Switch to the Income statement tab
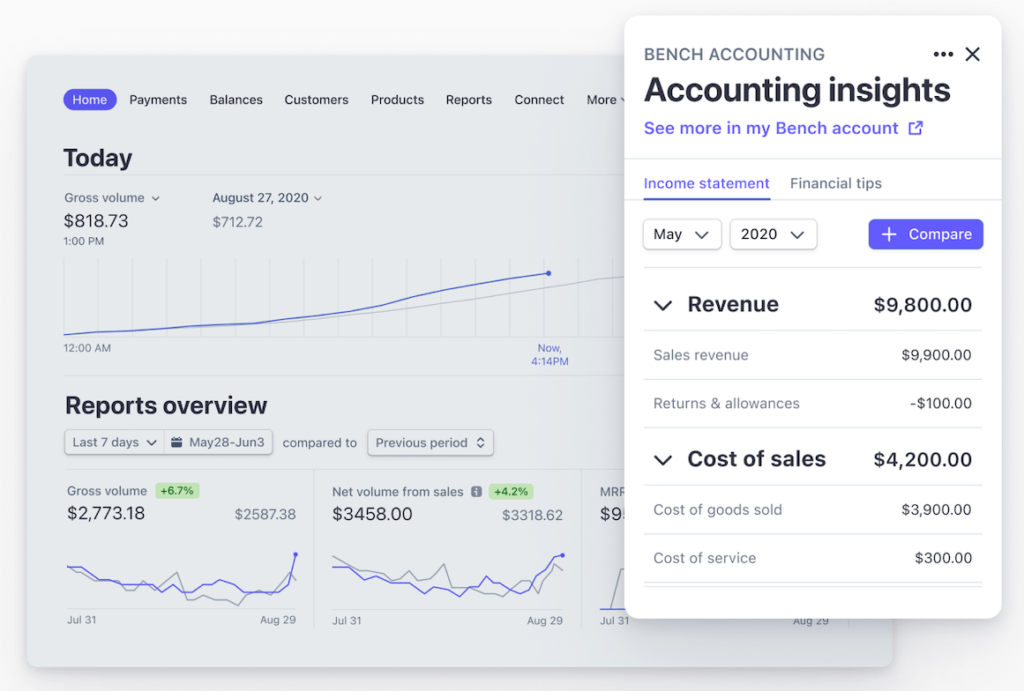The height and width of the screenshot is (691, 1024). coord(707,184)
